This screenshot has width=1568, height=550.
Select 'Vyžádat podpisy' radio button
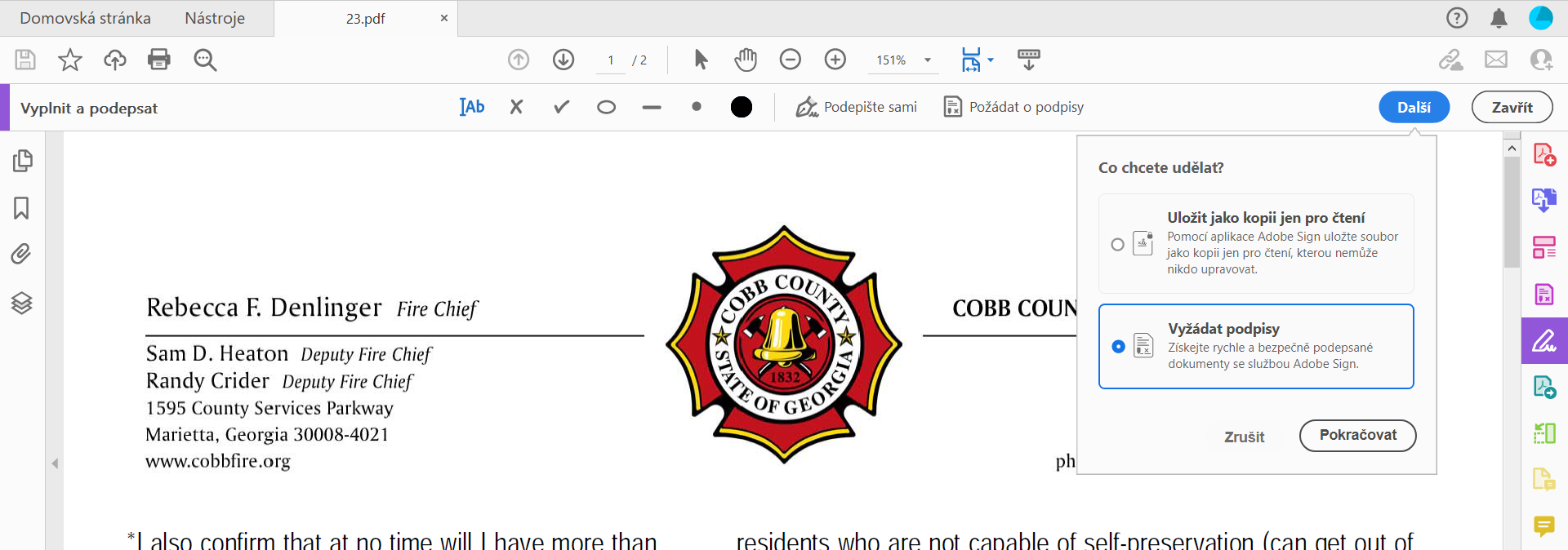[x=1119, y=347]
